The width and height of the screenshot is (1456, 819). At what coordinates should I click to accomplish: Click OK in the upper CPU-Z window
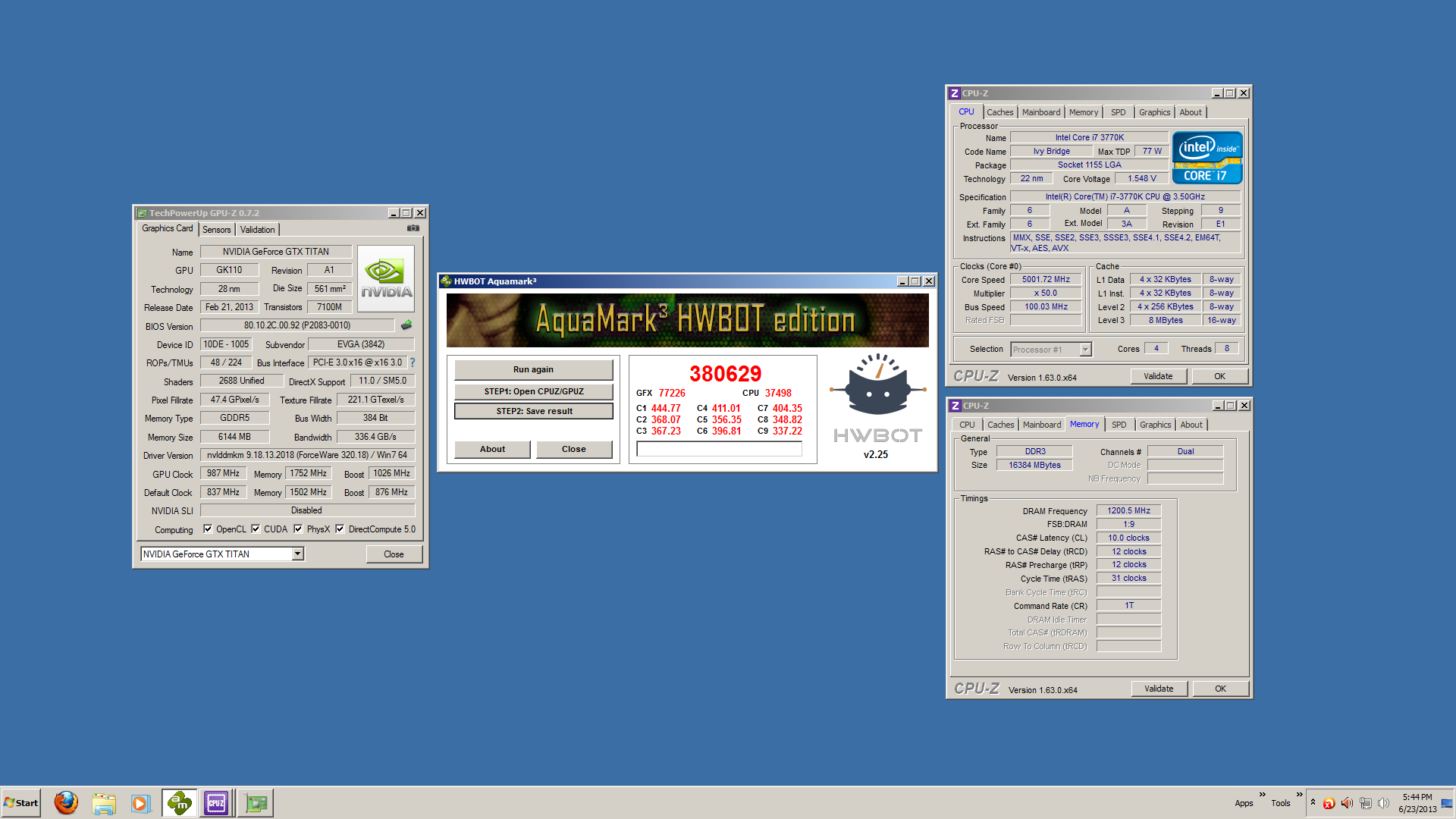coord(1219,376)
